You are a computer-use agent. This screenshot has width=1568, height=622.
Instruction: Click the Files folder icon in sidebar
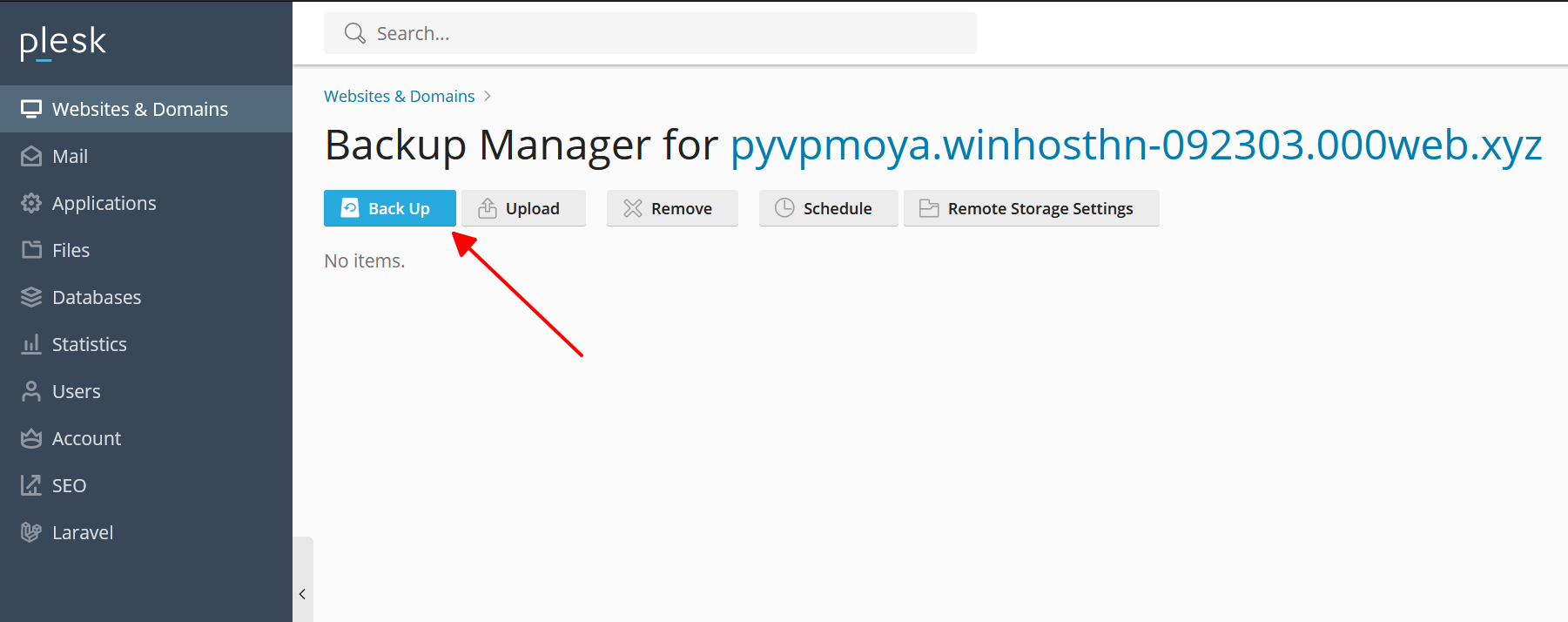tap(31, 250)
